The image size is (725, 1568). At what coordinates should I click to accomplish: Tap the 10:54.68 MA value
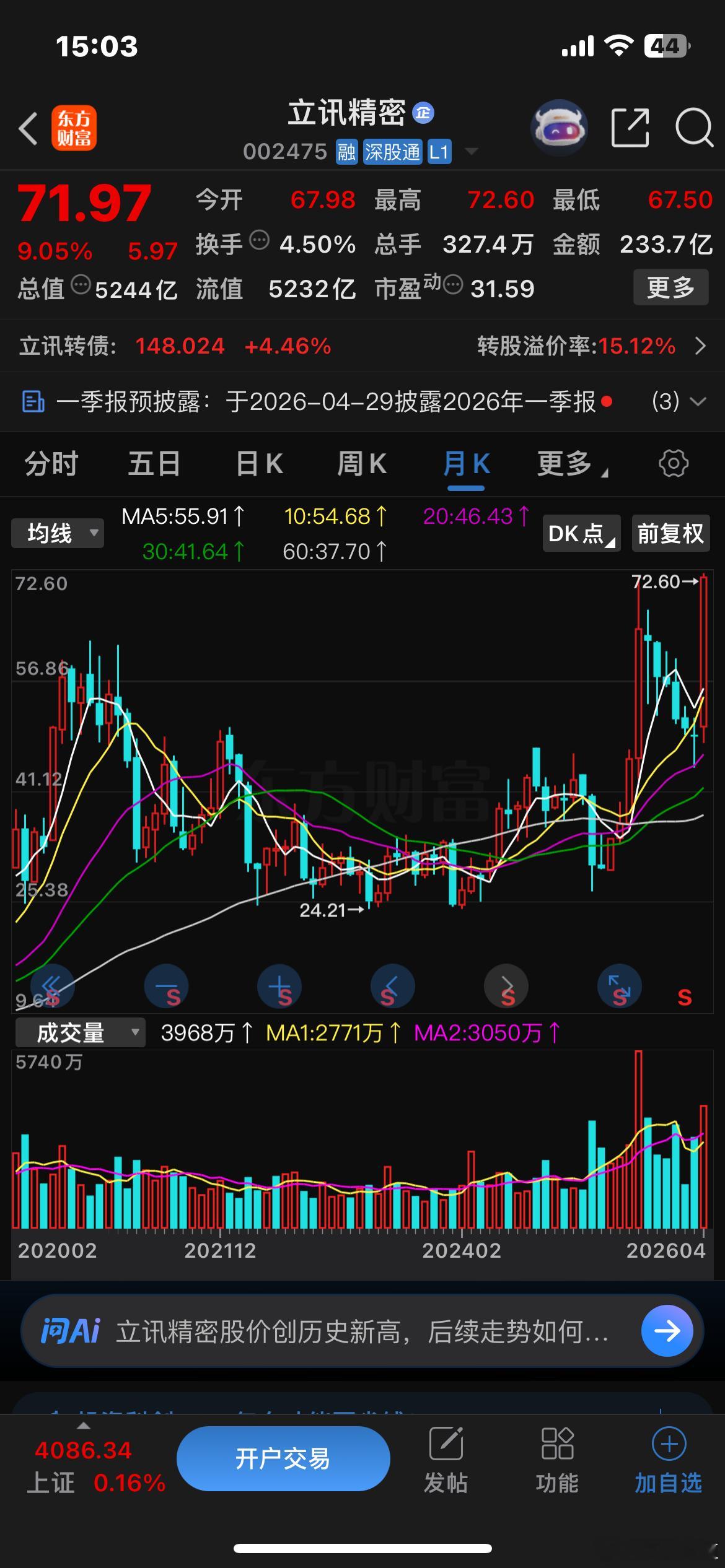336,516
